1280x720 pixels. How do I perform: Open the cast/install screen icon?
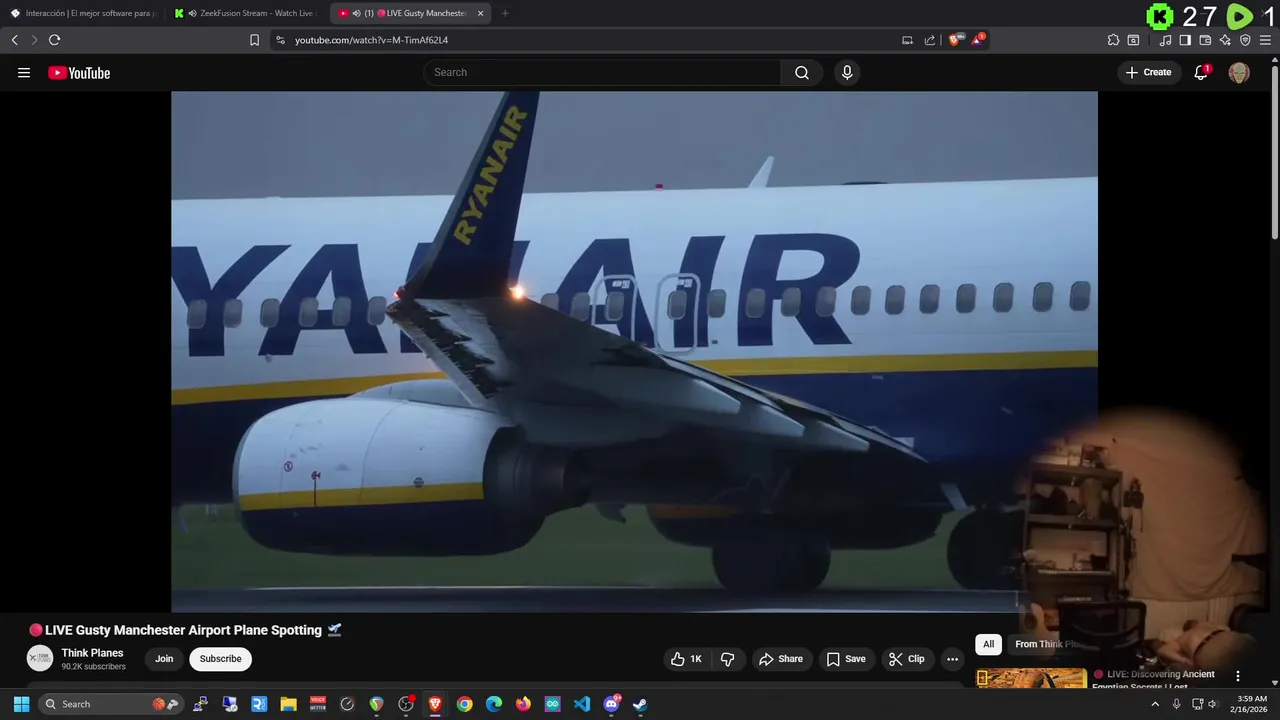[907, 40]
